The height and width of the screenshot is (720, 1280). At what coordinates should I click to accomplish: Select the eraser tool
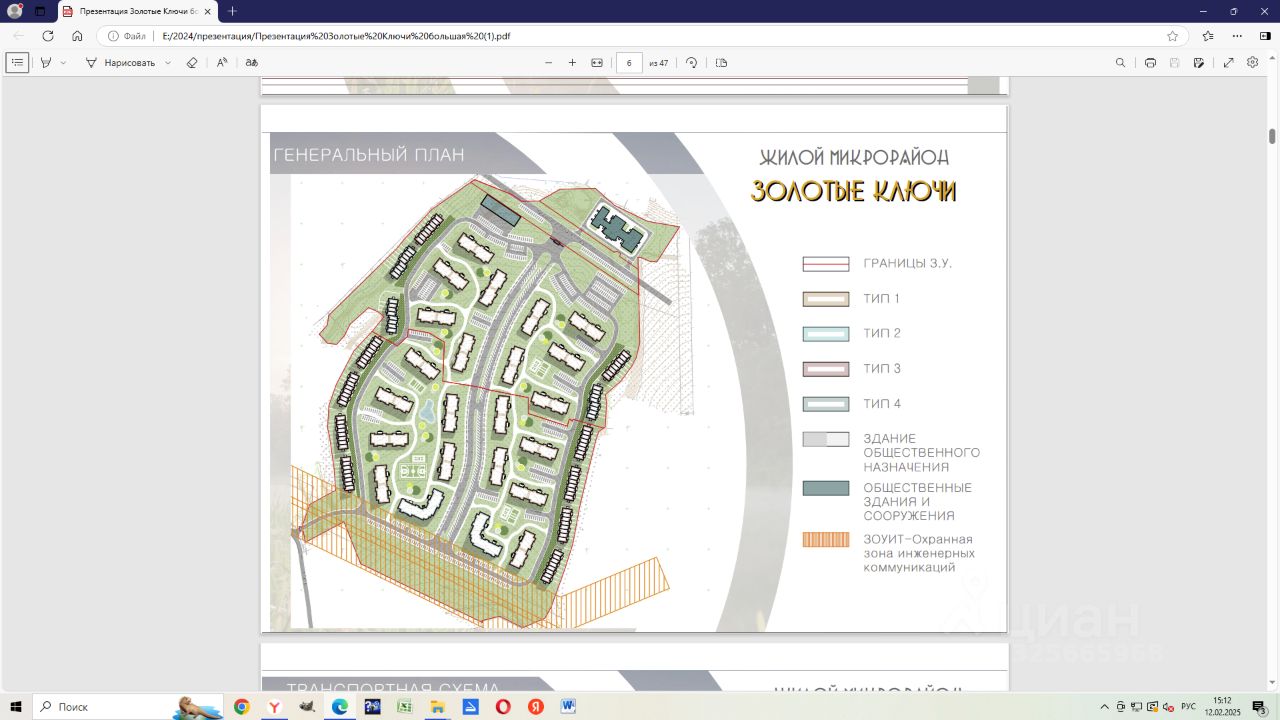point(192,62)
